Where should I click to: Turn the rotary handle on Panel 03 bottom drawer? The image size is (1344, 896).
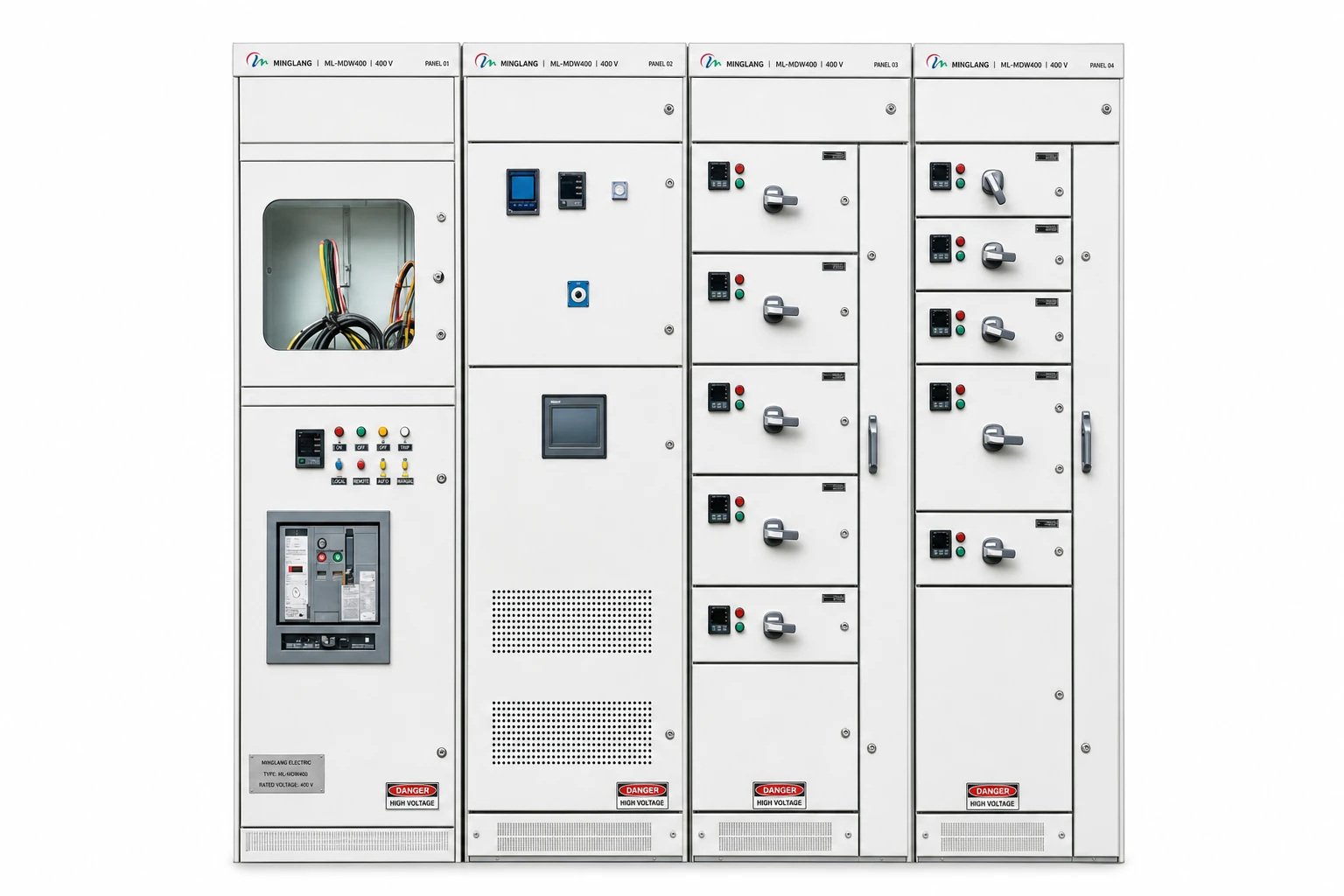click(778, 626)
